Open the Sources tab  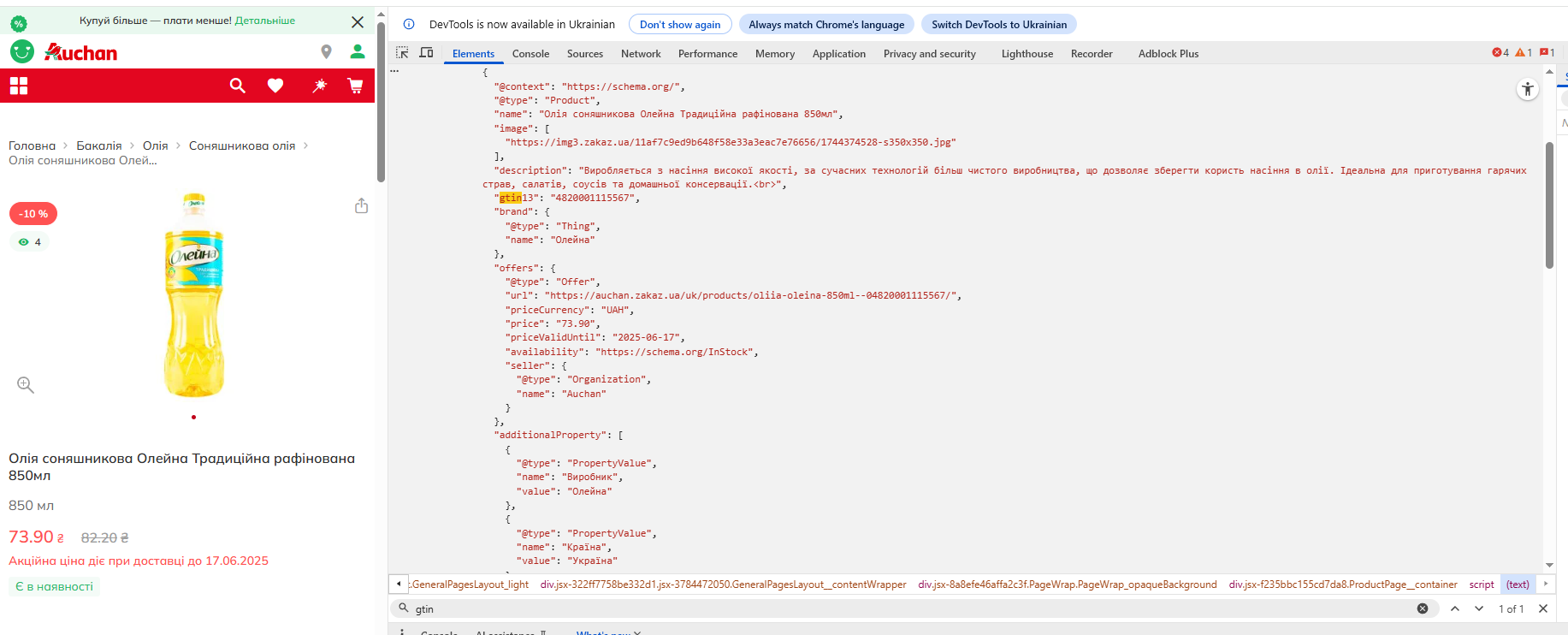click(x=585, y=54)
